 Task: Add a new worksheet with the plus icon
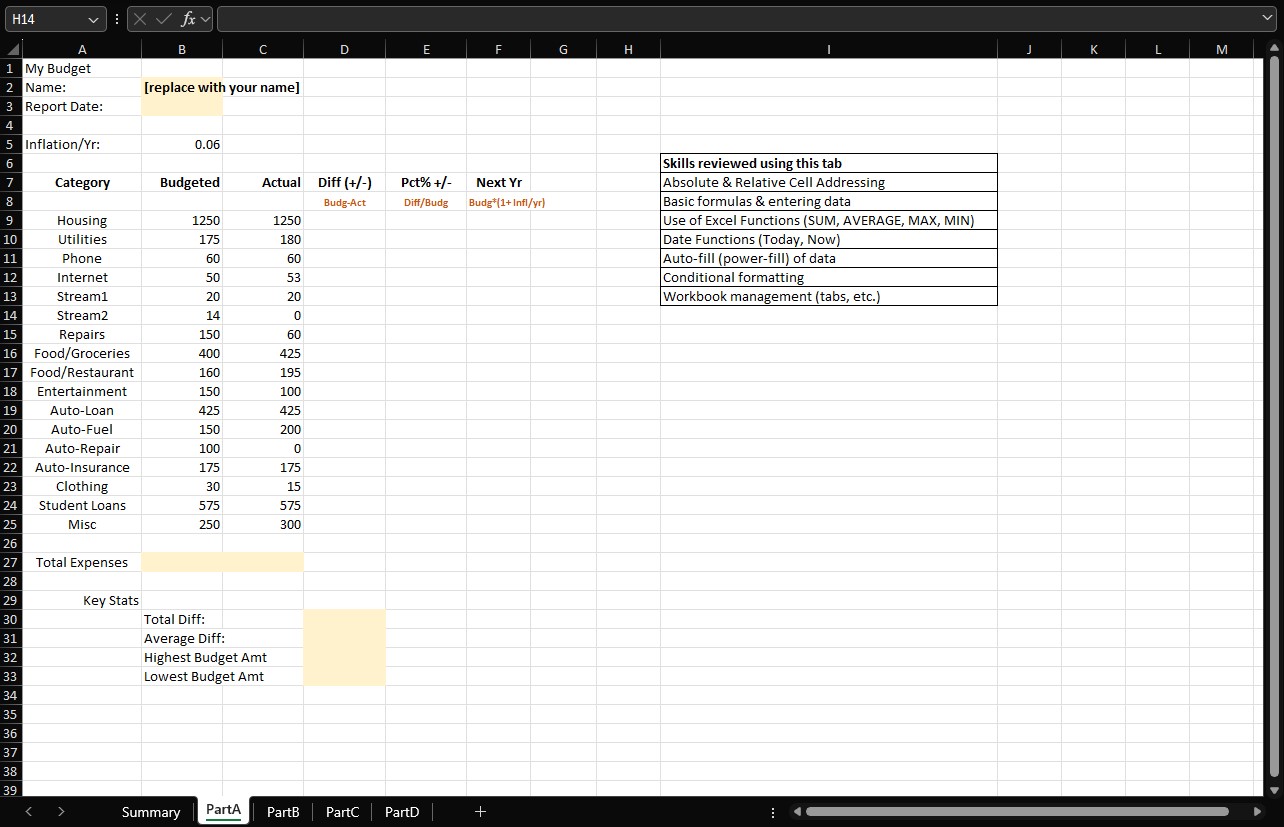(x=480, y=812)
